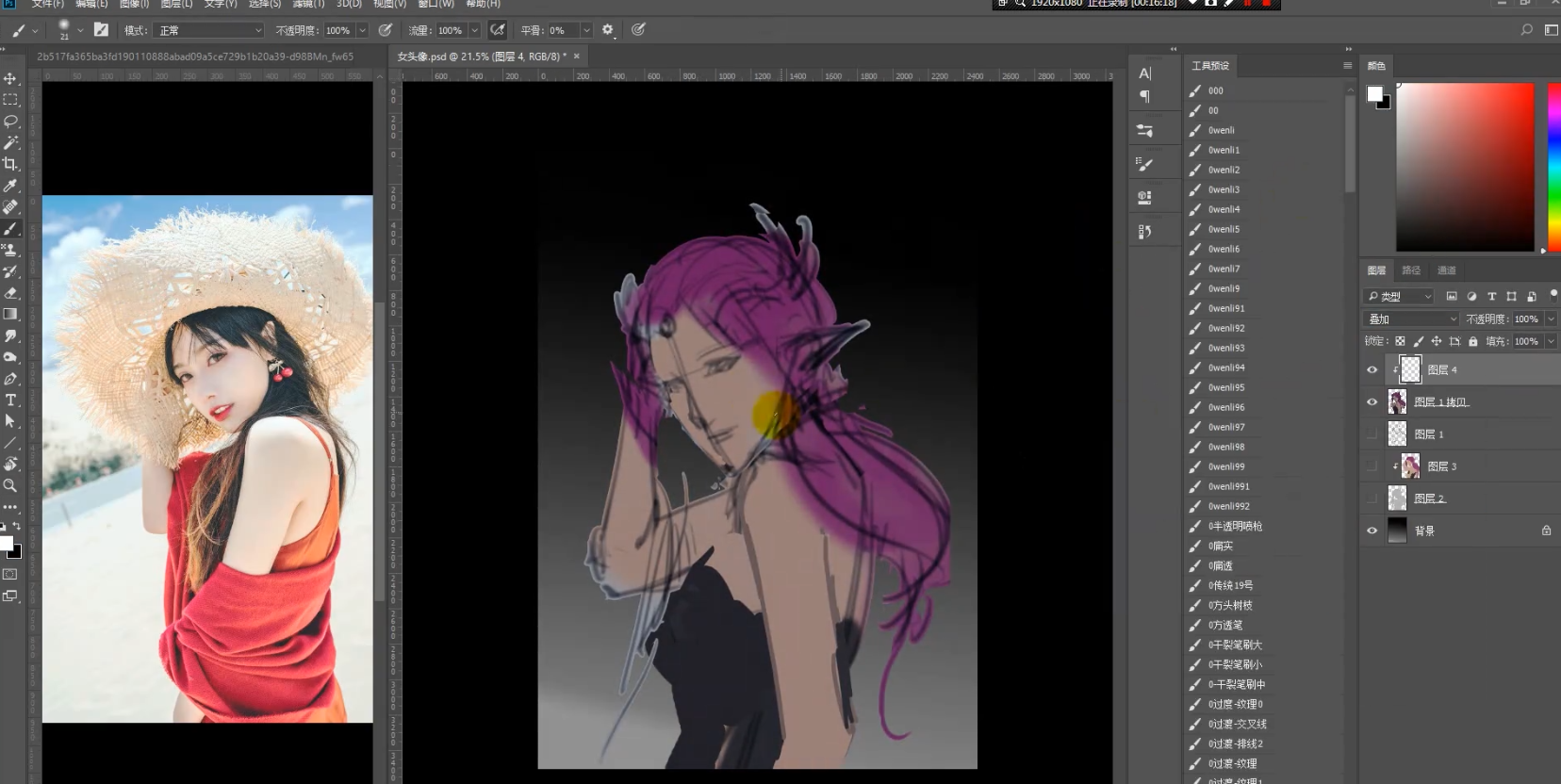Select the Healing Brush tool
The image size is (1561, 784).
(10, 207)
